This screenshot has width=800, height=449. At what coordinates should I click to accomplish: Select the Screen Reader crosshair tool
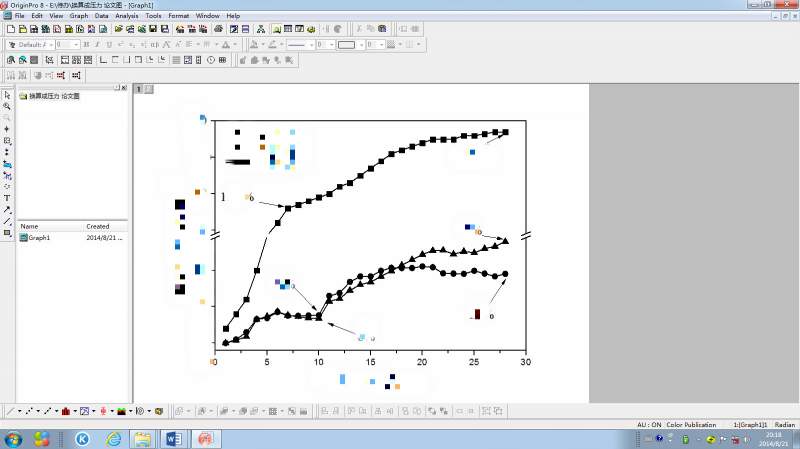pos(7,129)
